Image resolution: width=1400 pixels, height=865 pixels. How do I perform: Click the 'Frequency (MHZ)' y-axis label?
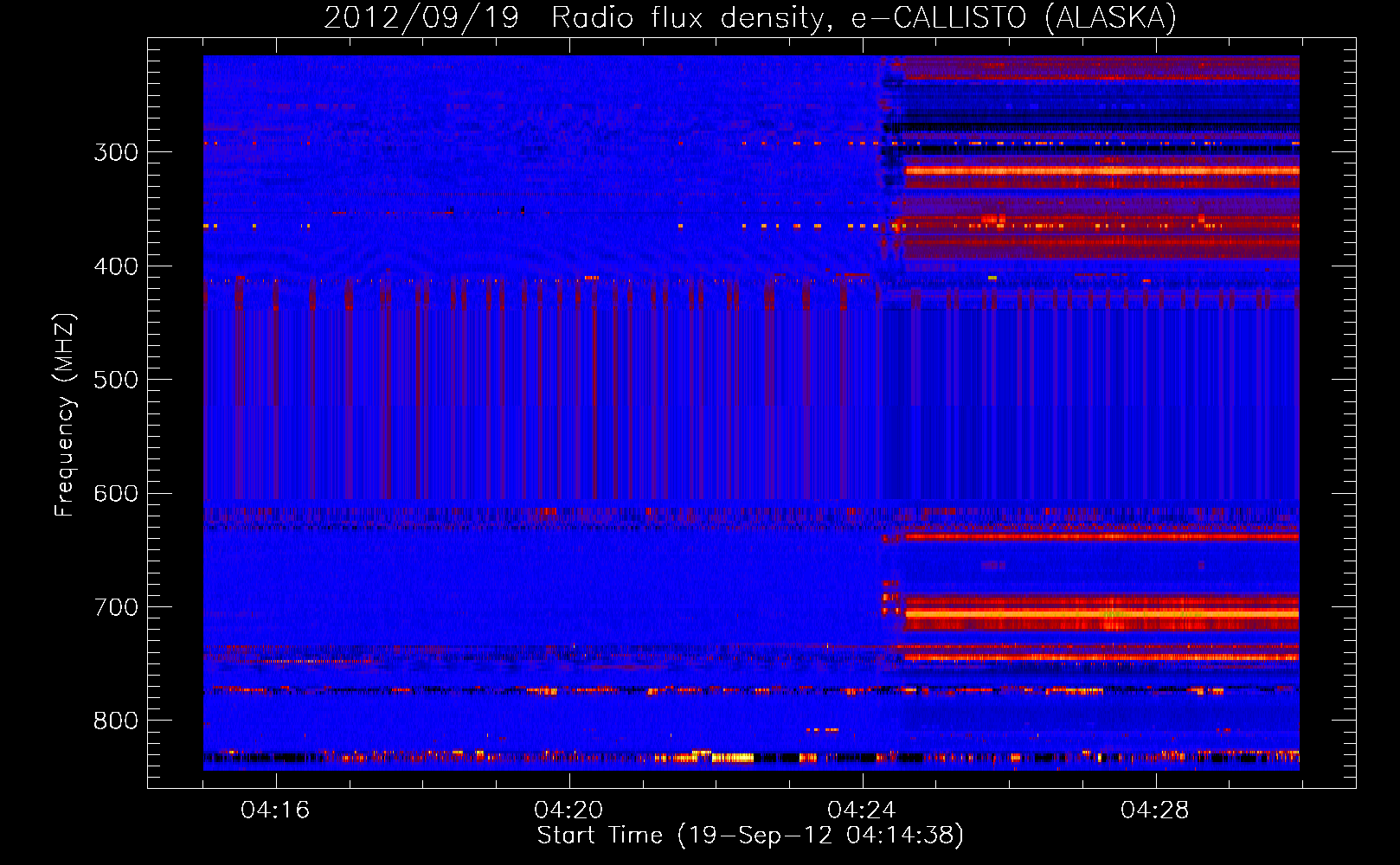coord(65,415)
